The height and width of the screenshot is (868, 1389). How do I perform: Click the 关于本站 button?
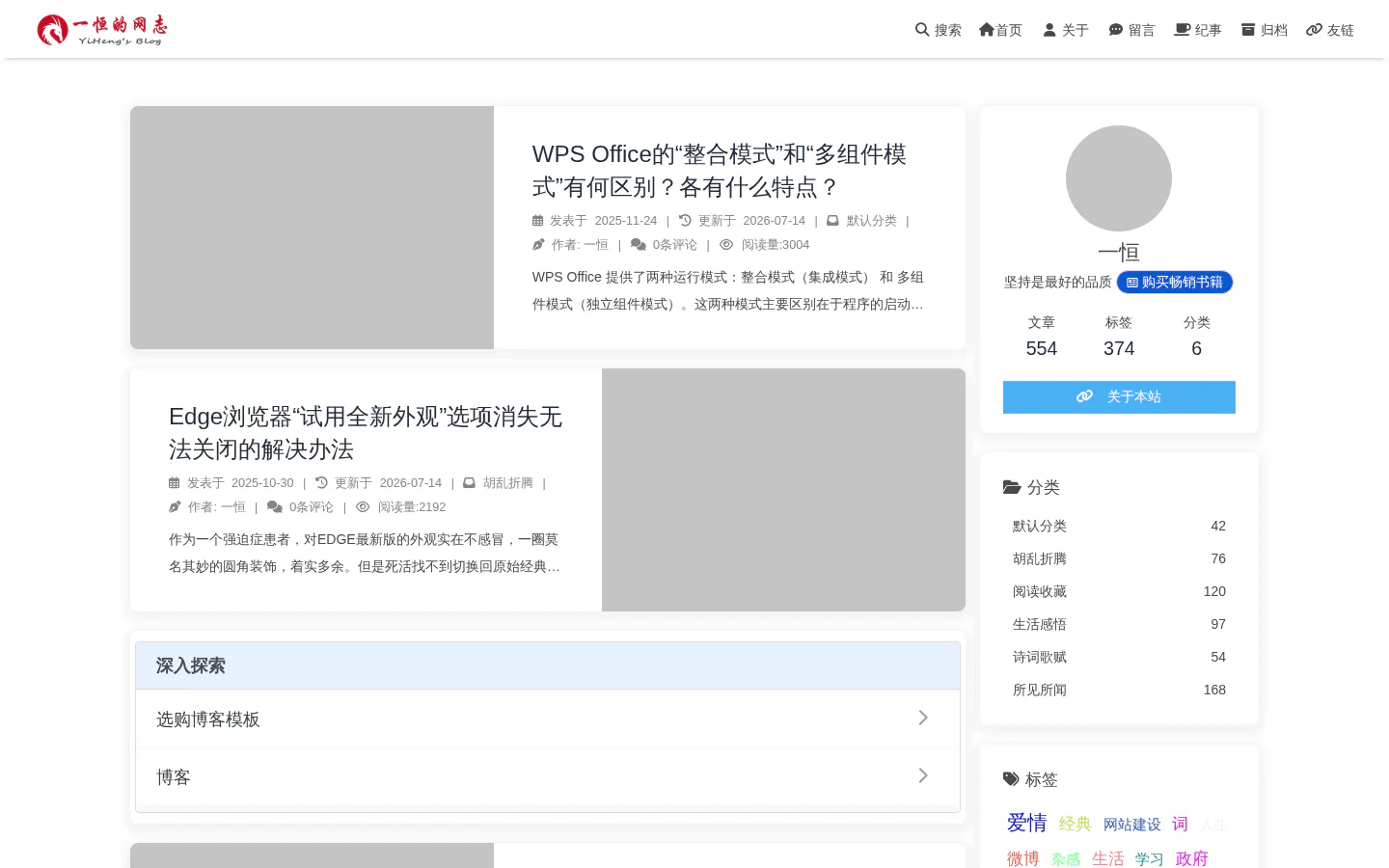(x=1119, y=397)
